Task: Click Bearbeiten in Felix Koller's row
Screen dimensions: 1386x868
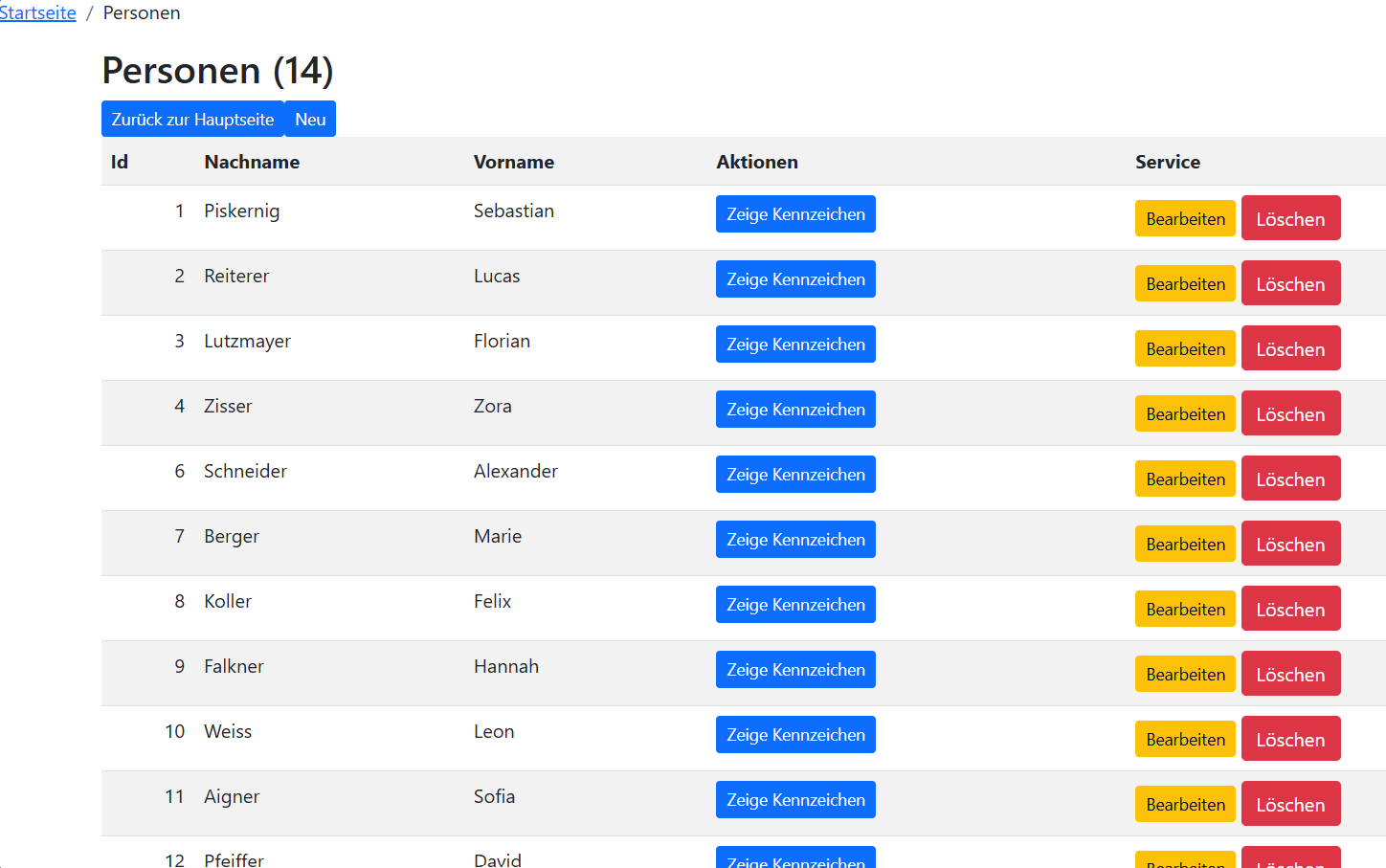Action: click(1184, 610)
